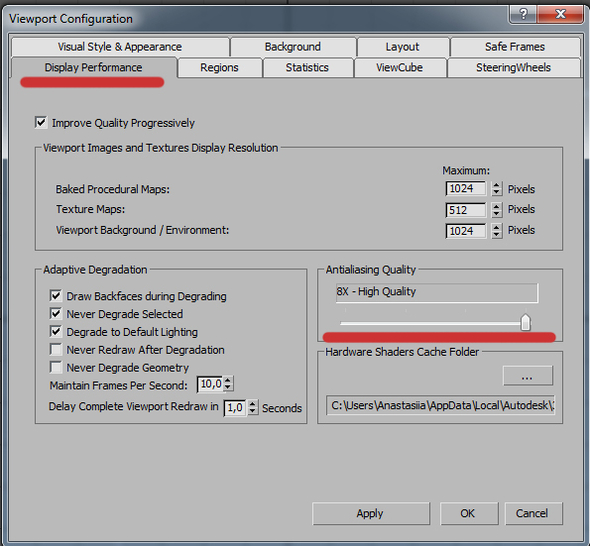Toggle Improve Quality Progressively checkbox

[41, 123]
